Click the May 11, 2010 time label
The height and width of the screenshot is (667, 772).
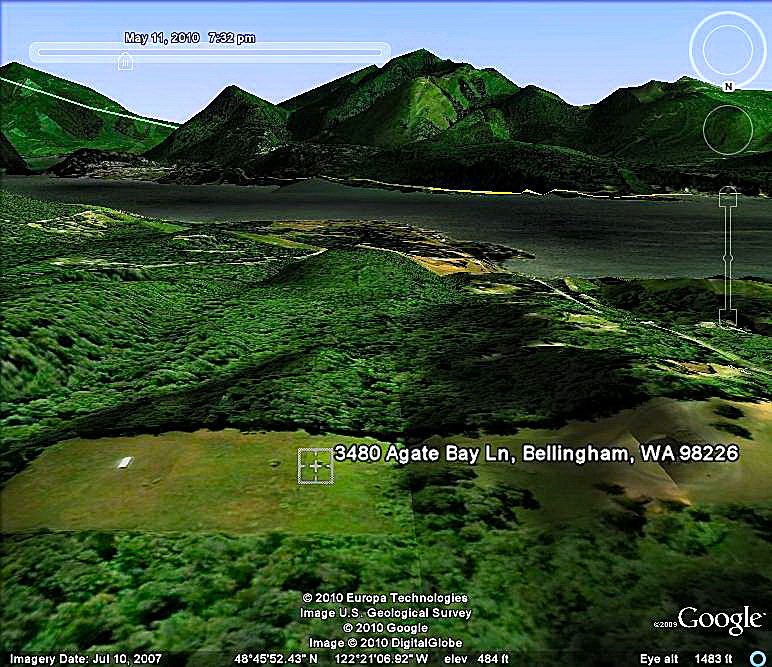(162, 38)
